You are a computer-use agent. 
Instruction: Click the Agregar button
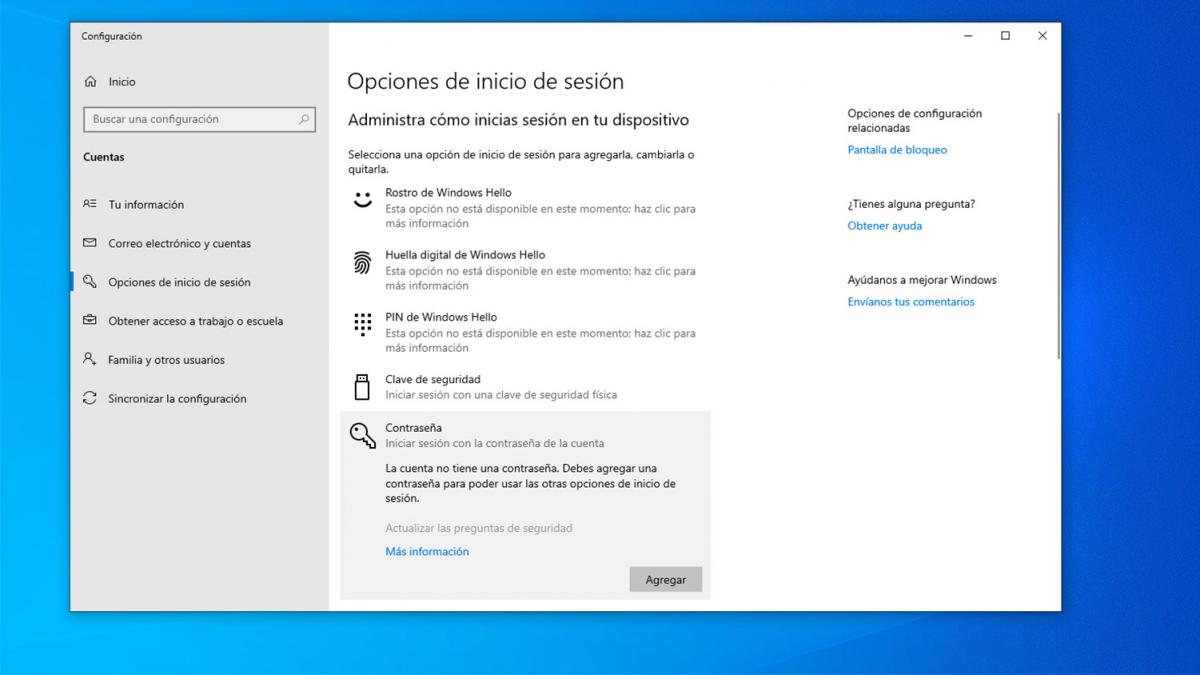point(665,579)
